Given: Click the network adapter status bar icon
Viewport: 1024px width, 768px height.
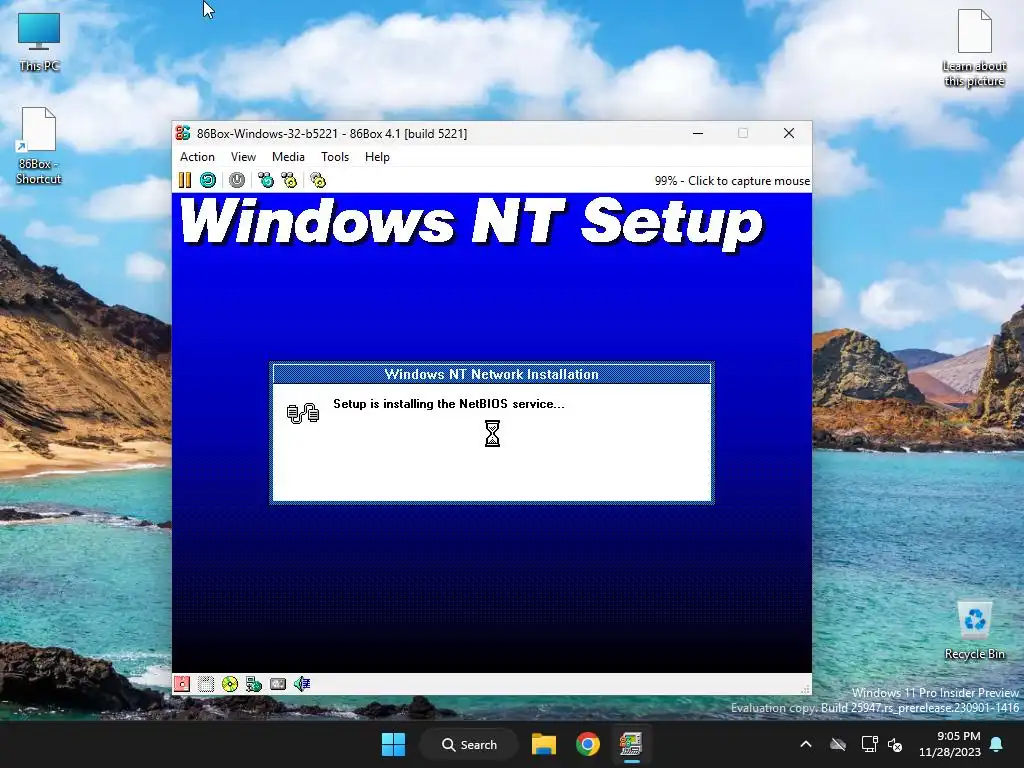Looking at the screenshot, I should pyautogui.click(x=254, y=684).
